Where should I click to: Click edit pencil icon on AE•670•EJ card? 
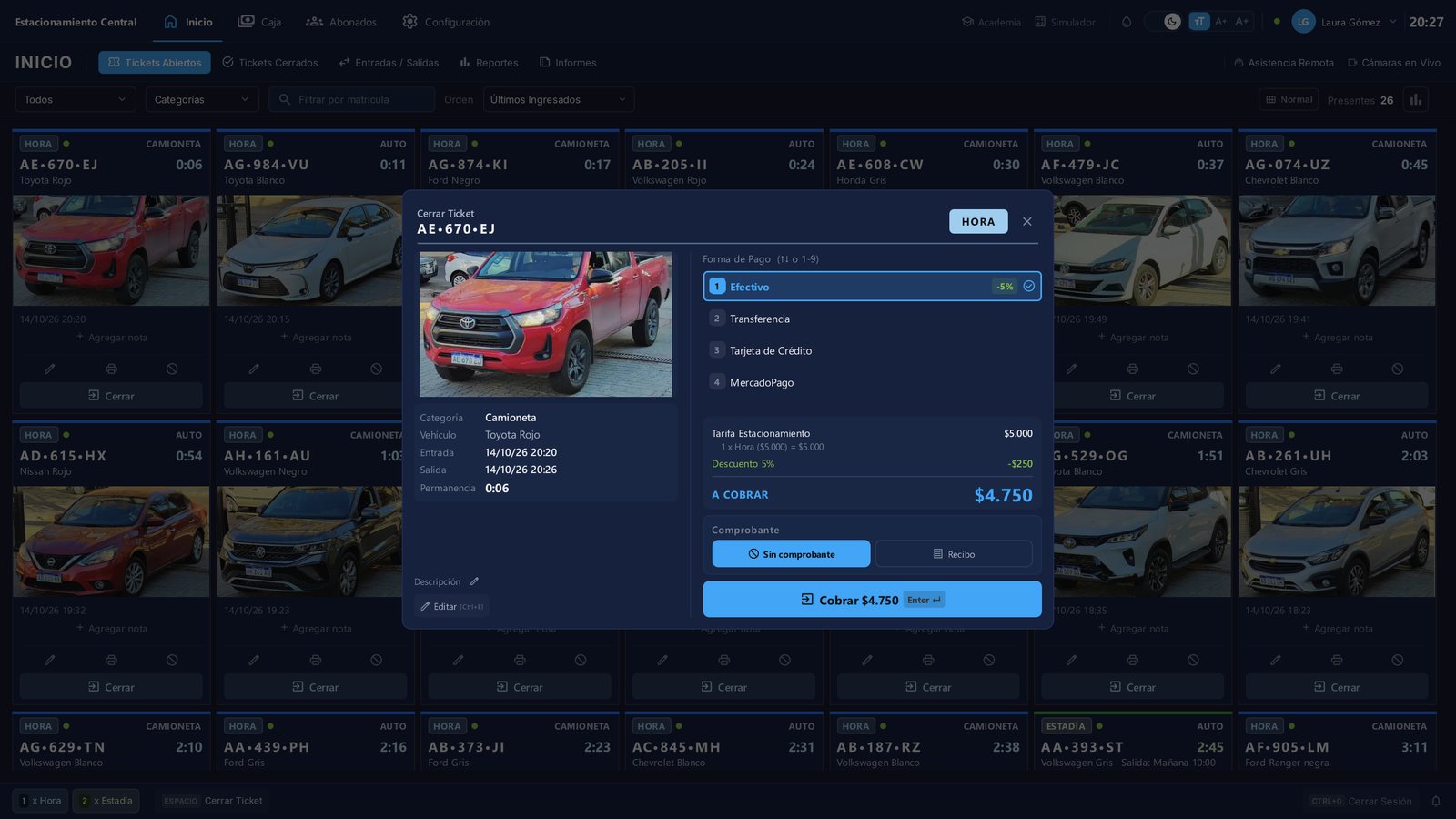pos(50,369)
